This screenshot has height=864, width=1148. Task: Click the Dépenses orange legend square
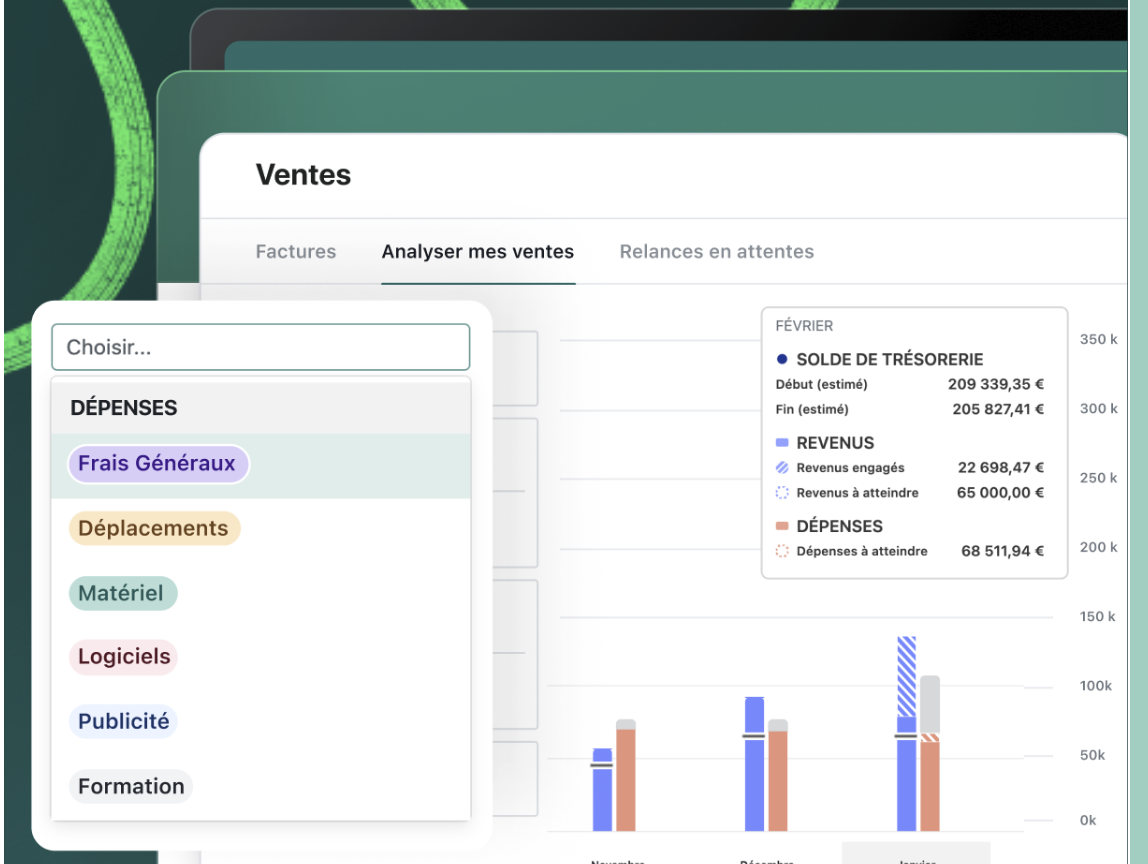[782, 526]
